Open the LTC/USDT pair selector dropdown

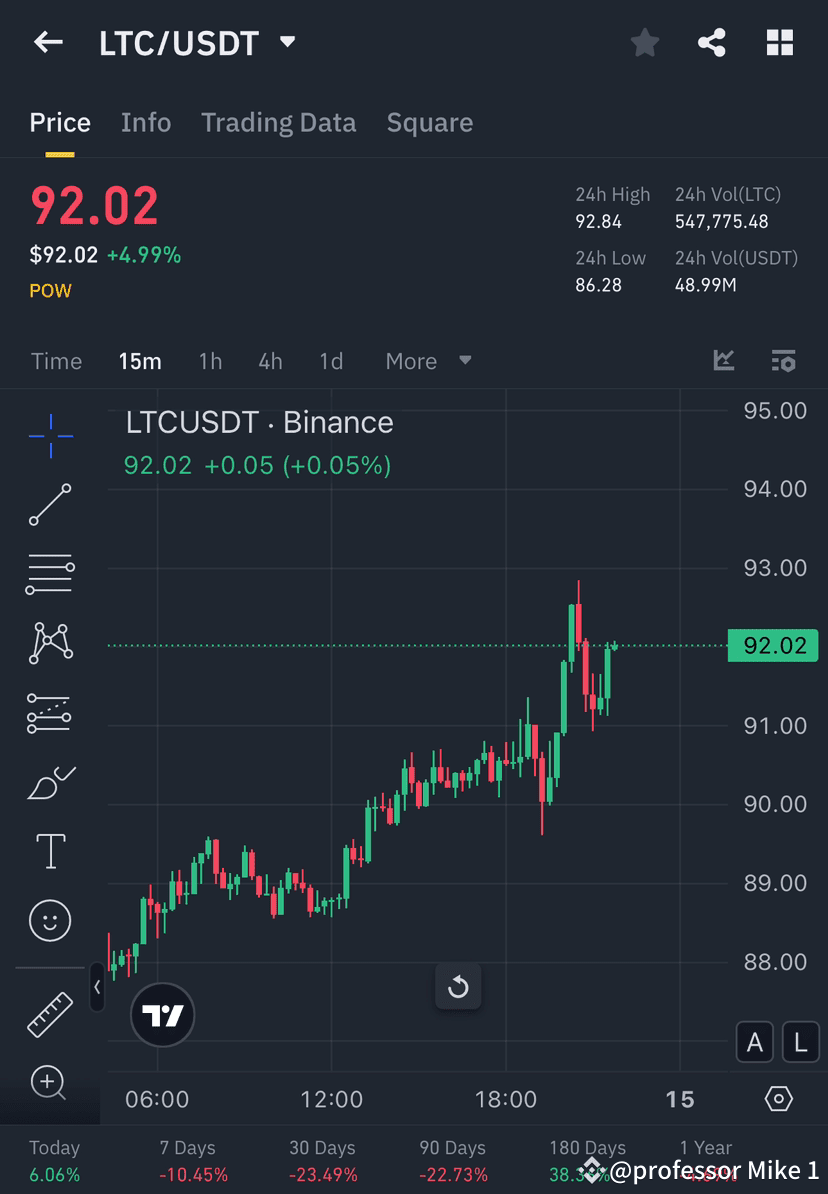point(287,43)
